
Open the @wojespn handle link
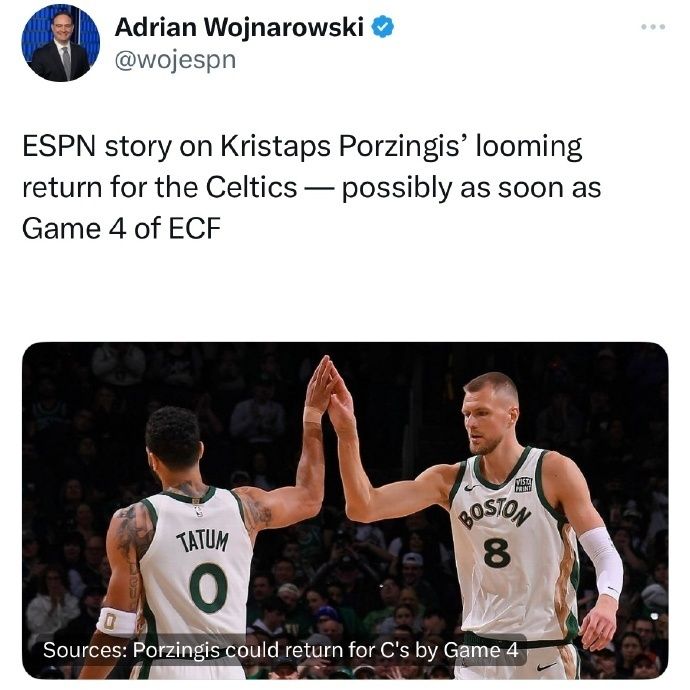[175, 60]
